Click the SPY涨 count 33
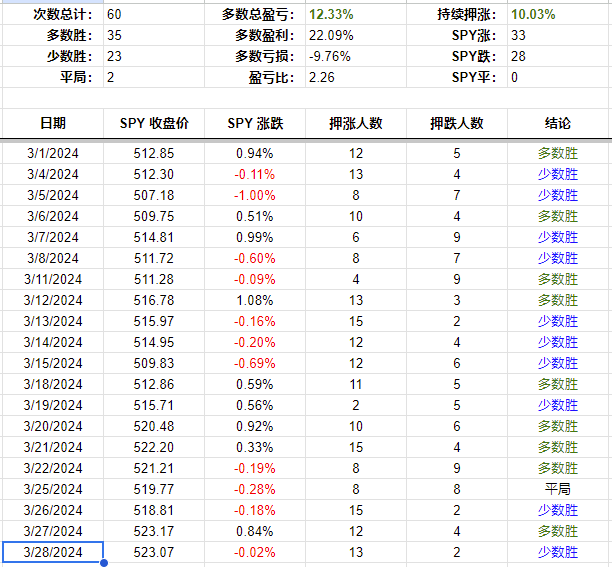The width and height of the screenshot is (612, 567). pyautogui.click(x=558, y=36)
